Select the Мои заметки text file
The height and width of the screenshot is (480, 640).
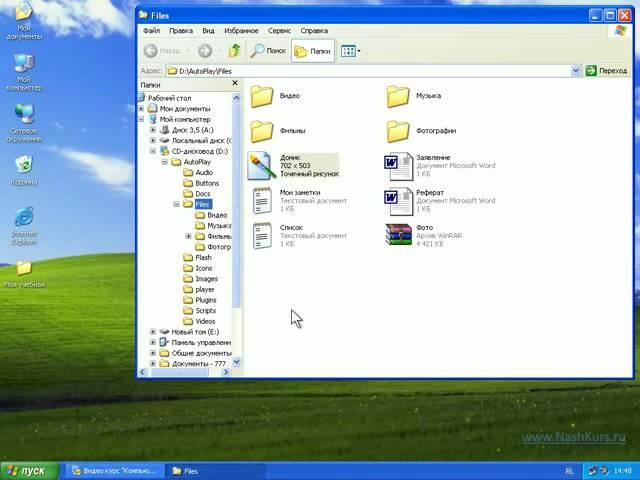[262, 200]
